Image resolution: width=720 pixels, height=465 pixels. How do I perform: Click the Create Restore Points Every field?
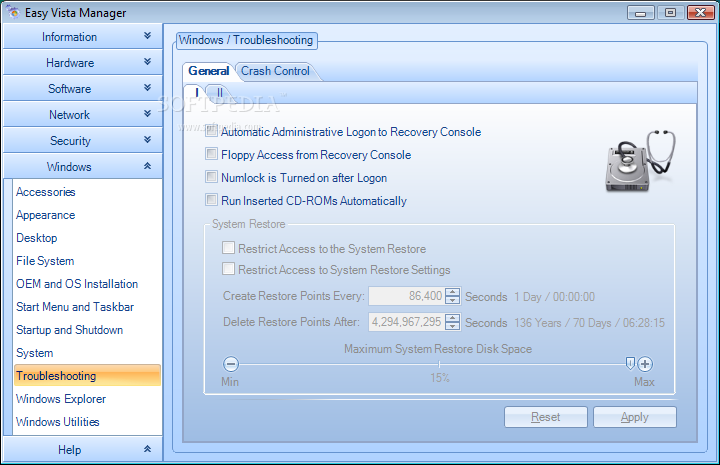pyautogui.click(x=406, y=296)
